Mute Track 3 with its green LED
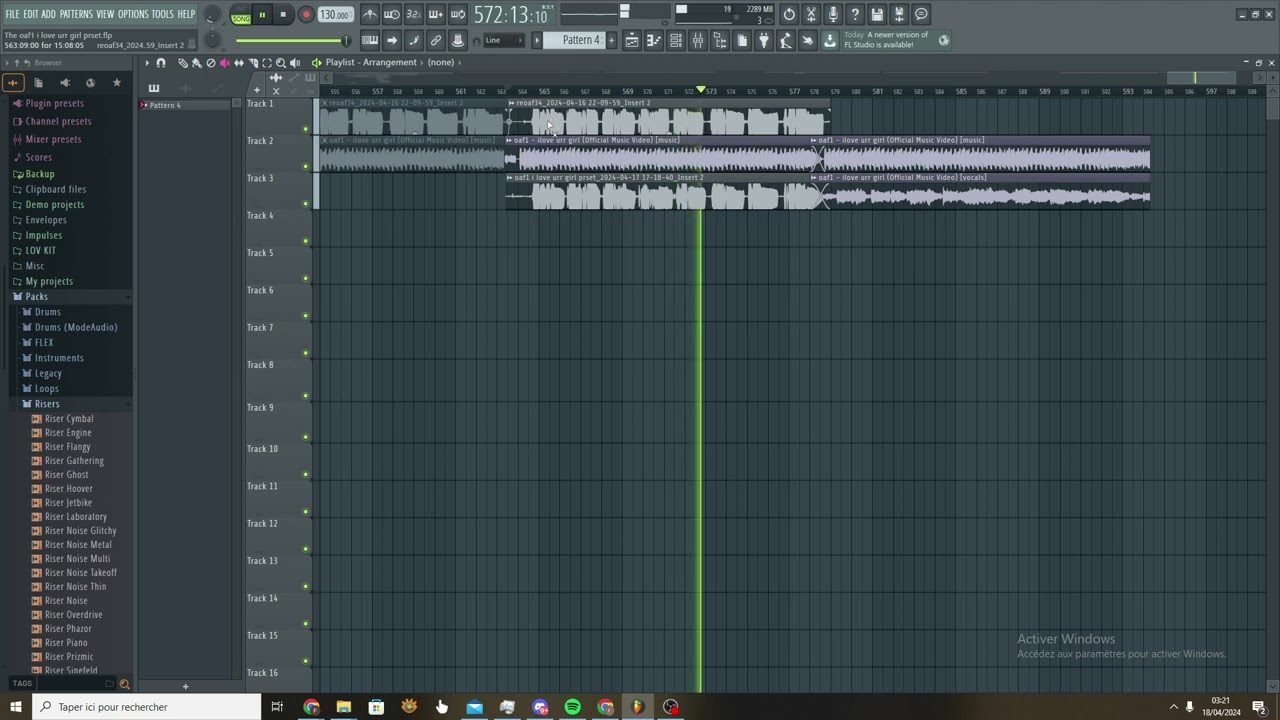The height and width of the screenshot is (720, 1280). coord(306,204)
